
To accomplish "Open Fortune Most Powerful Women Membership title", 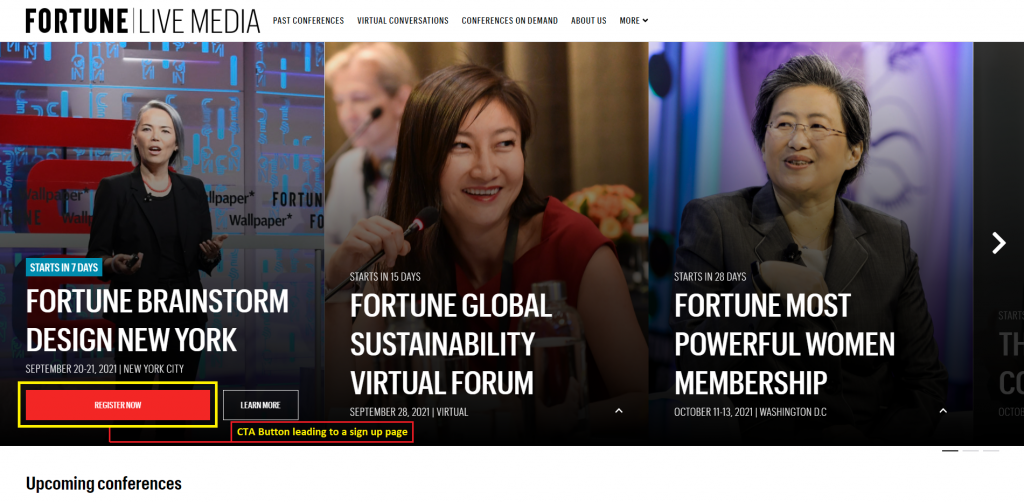I will (x=784, y=343).
